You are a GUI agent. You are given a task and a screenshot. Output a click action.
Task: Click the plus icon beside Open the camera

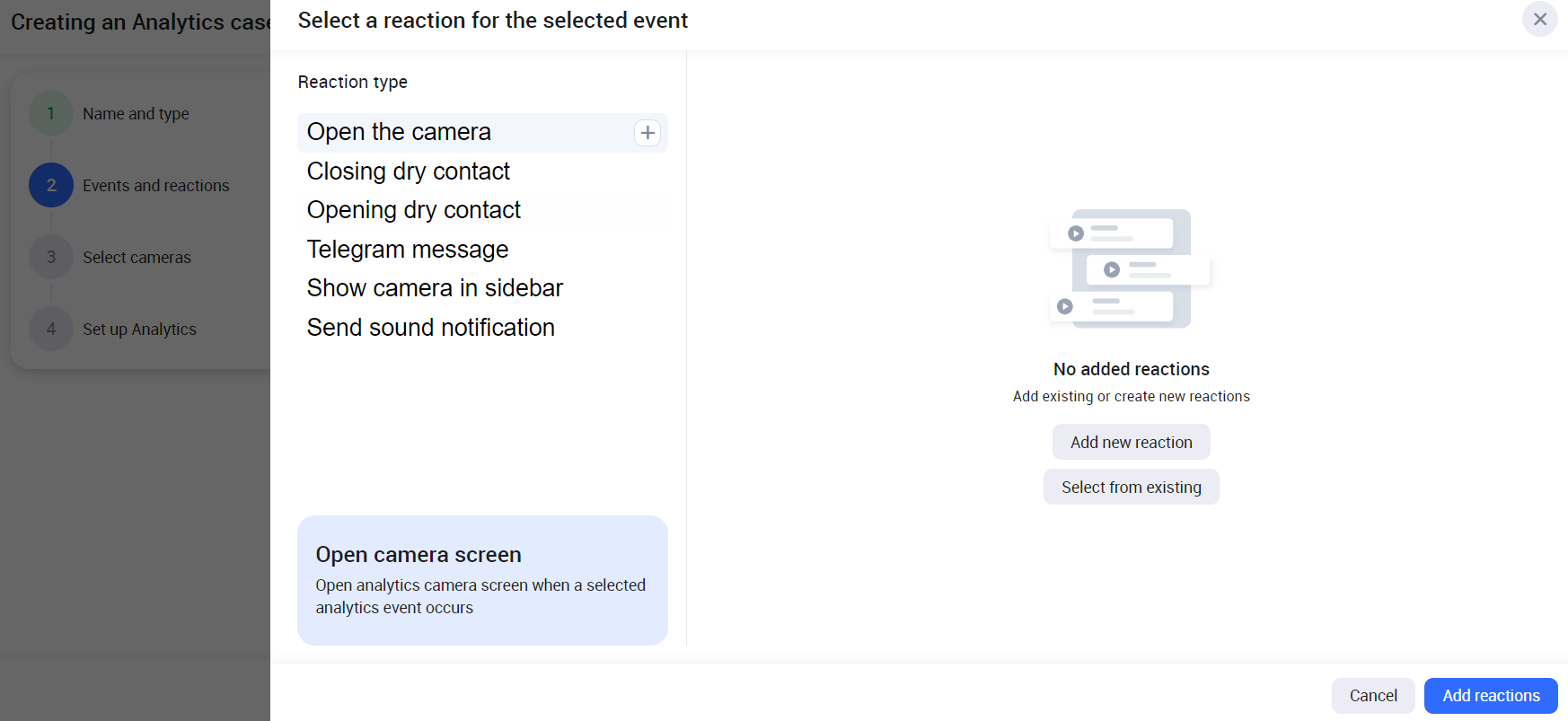(647, 133)
